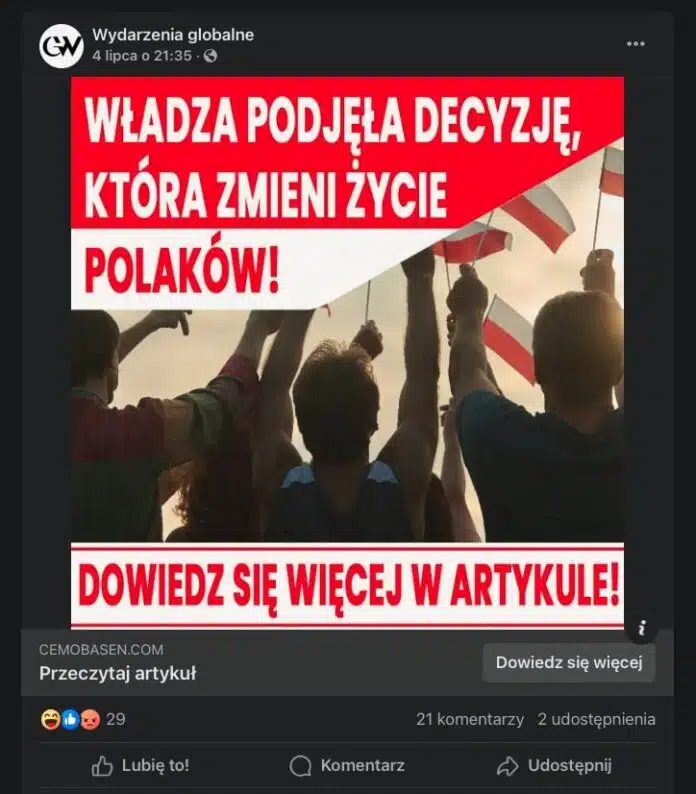Click the info icon on the ad image
696x794 pixels.
click(x=641, y=628)
